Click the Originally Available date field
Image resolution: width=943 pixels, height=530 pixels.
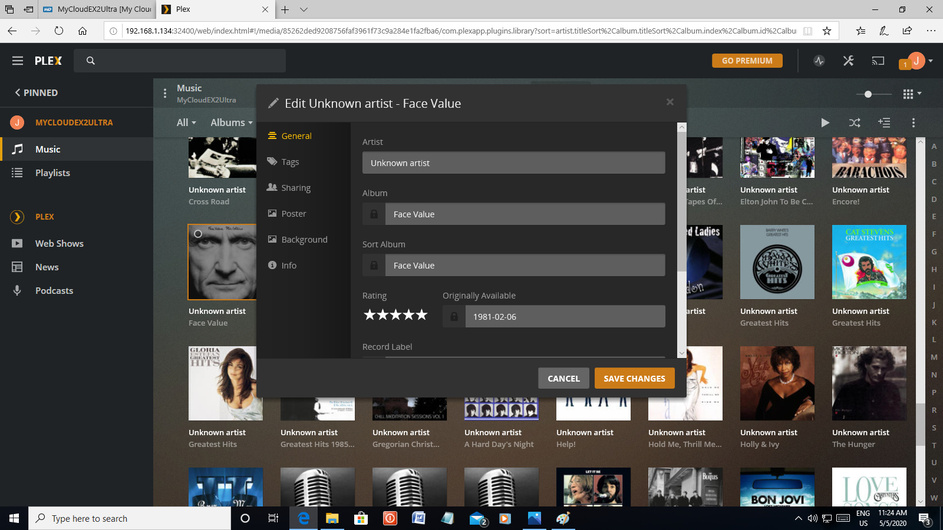point(565,316)
